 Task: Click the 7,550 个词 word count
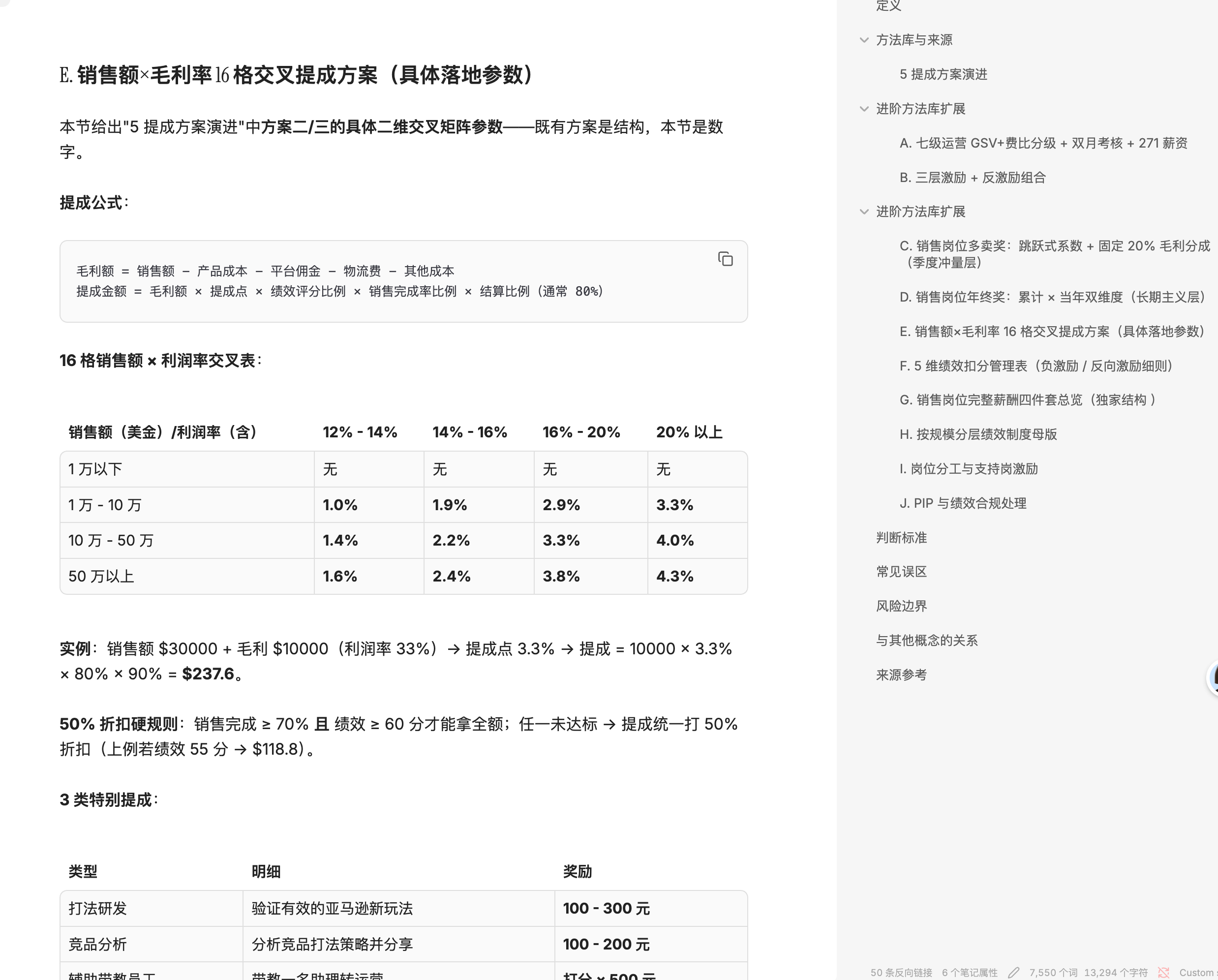click(x=1053, y=973)
